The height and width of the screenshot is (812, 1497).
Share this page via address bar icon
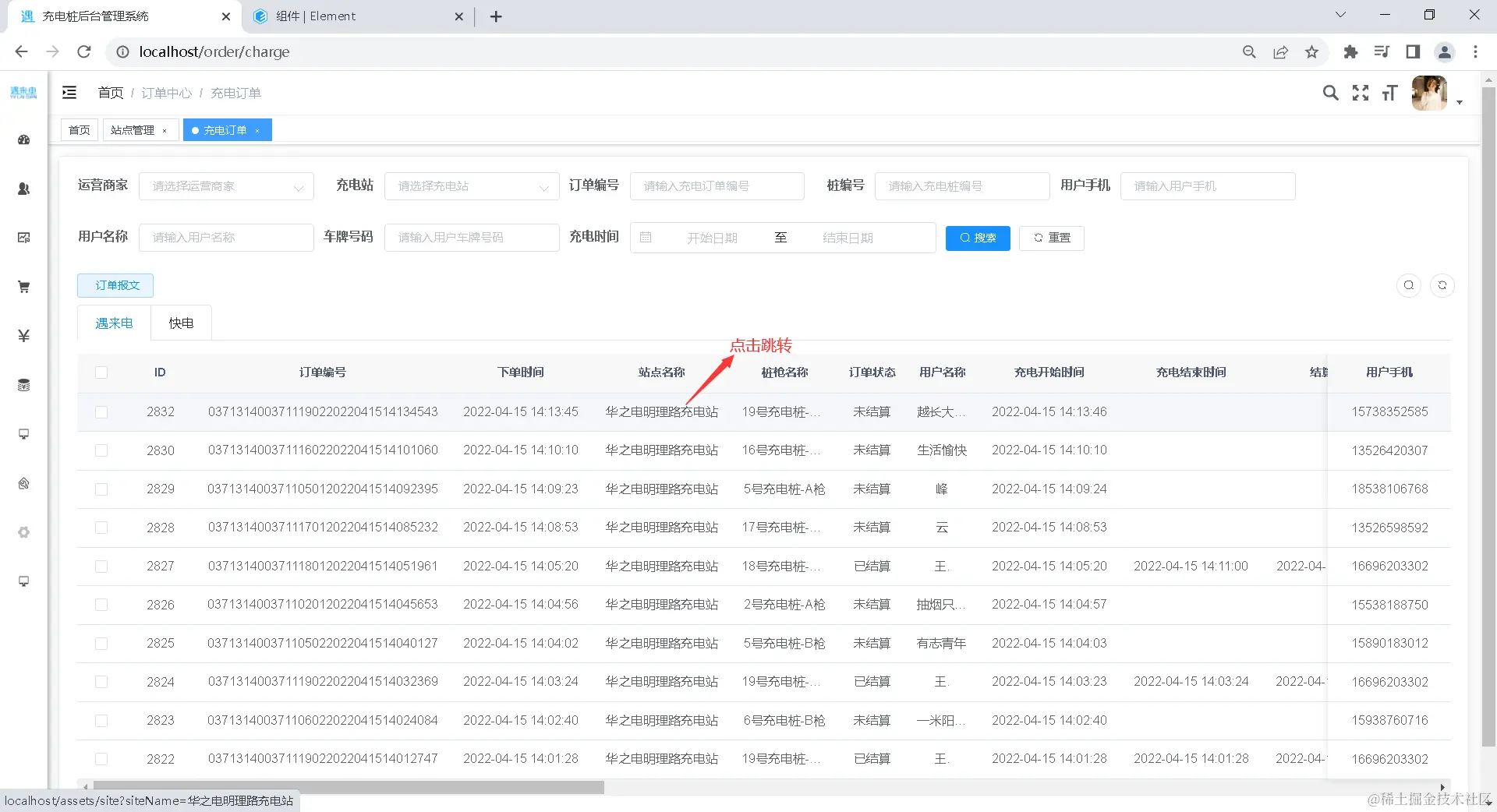1281,52
